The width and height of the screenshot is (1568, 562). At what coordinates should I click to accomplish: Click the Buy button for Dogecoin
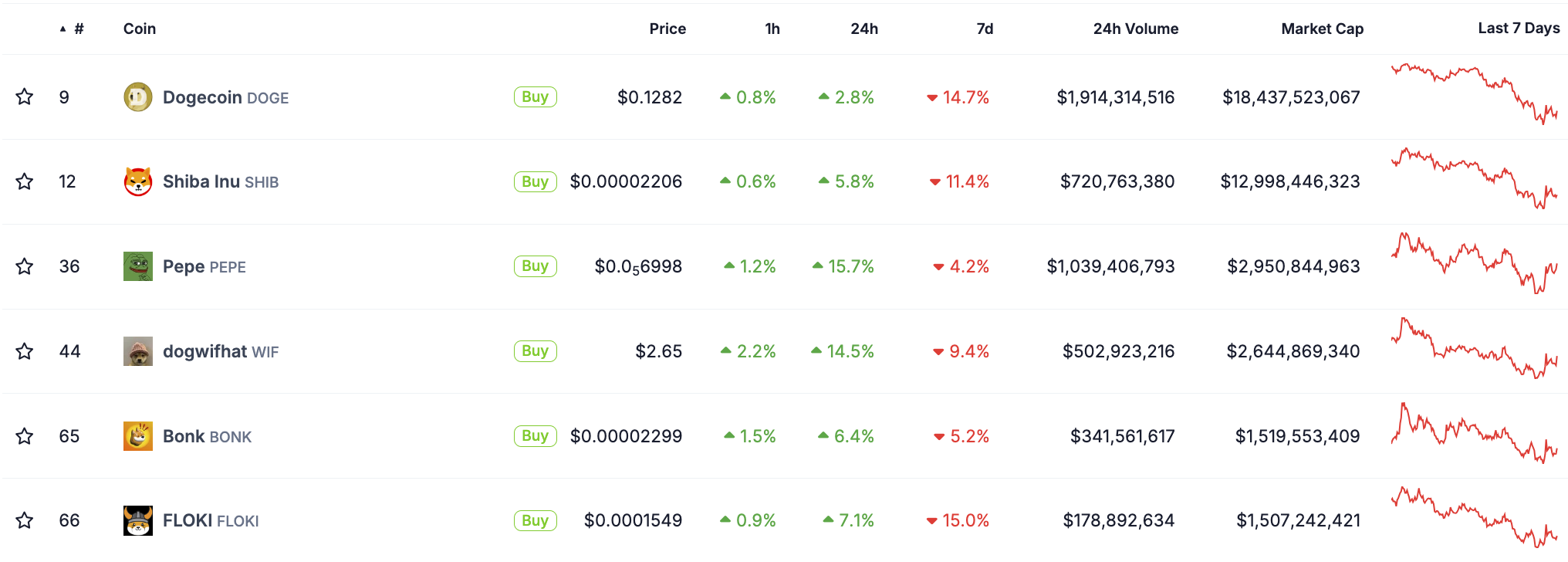point(536,96)
